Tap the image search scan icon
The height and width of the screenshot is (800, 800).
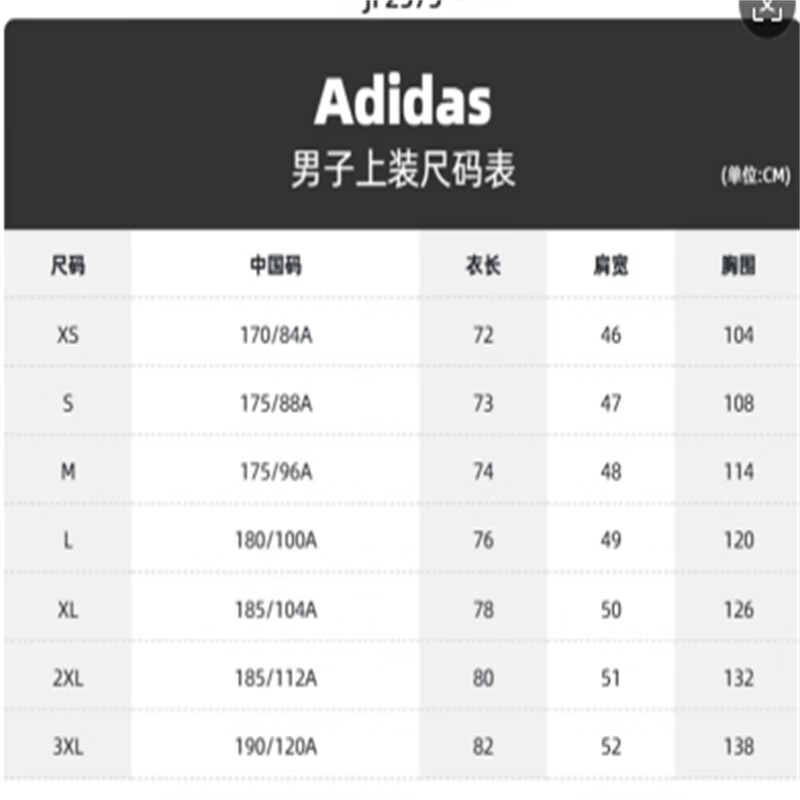click(x=768, y=13)
